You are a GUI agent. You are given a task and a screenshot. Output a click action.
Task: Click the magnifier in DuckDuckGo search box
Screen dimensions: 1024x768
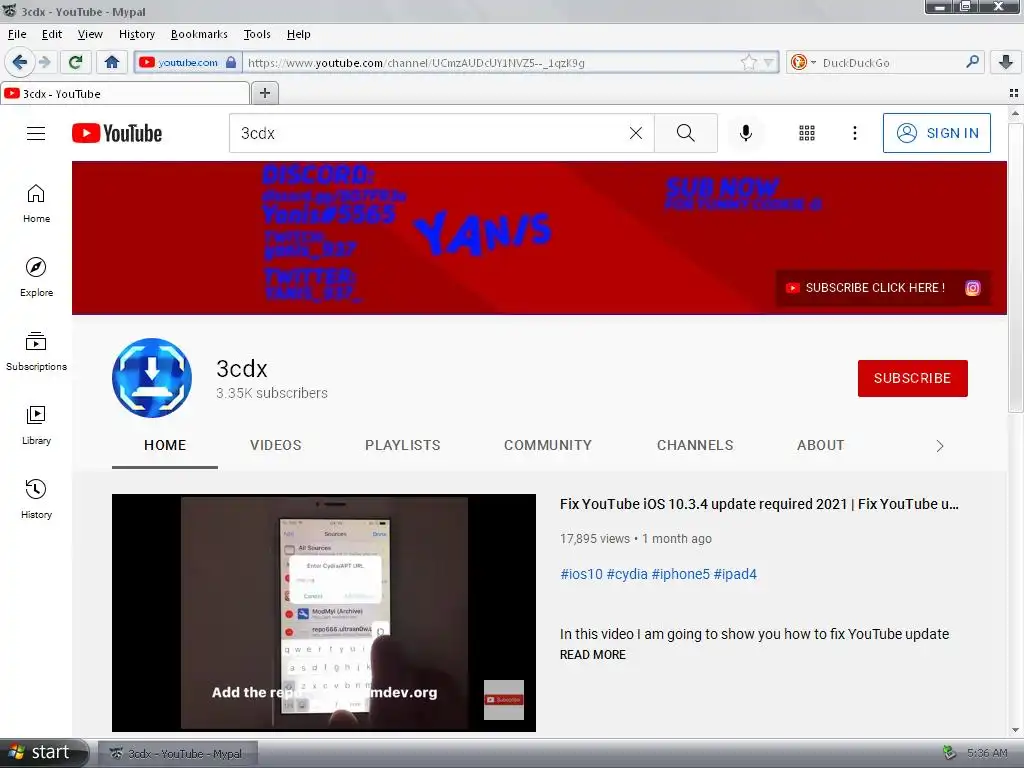click(972, 62)
